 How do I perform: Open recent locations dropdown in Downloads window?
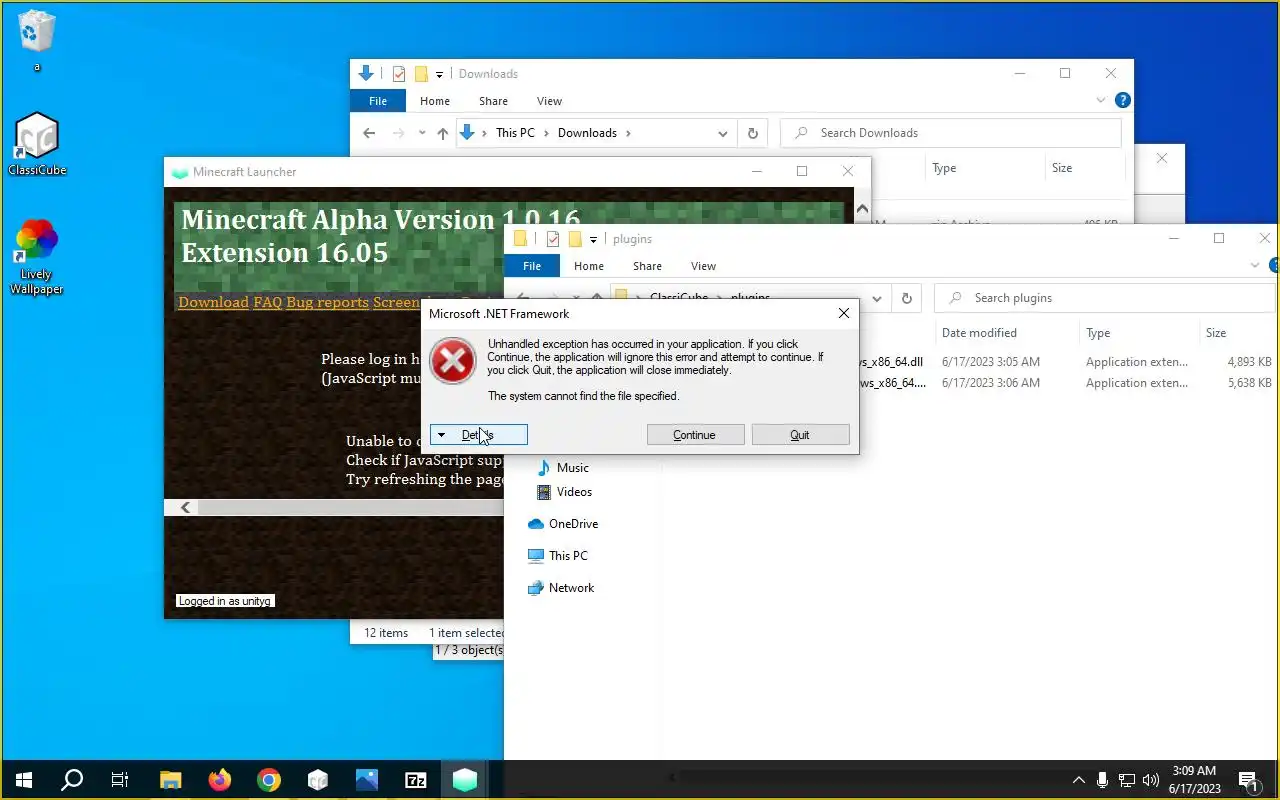(422, 133)
